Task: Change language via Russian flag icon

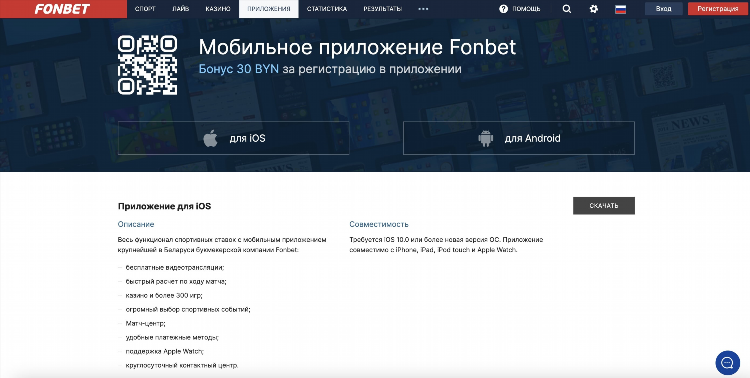Action: pos(620,9)
